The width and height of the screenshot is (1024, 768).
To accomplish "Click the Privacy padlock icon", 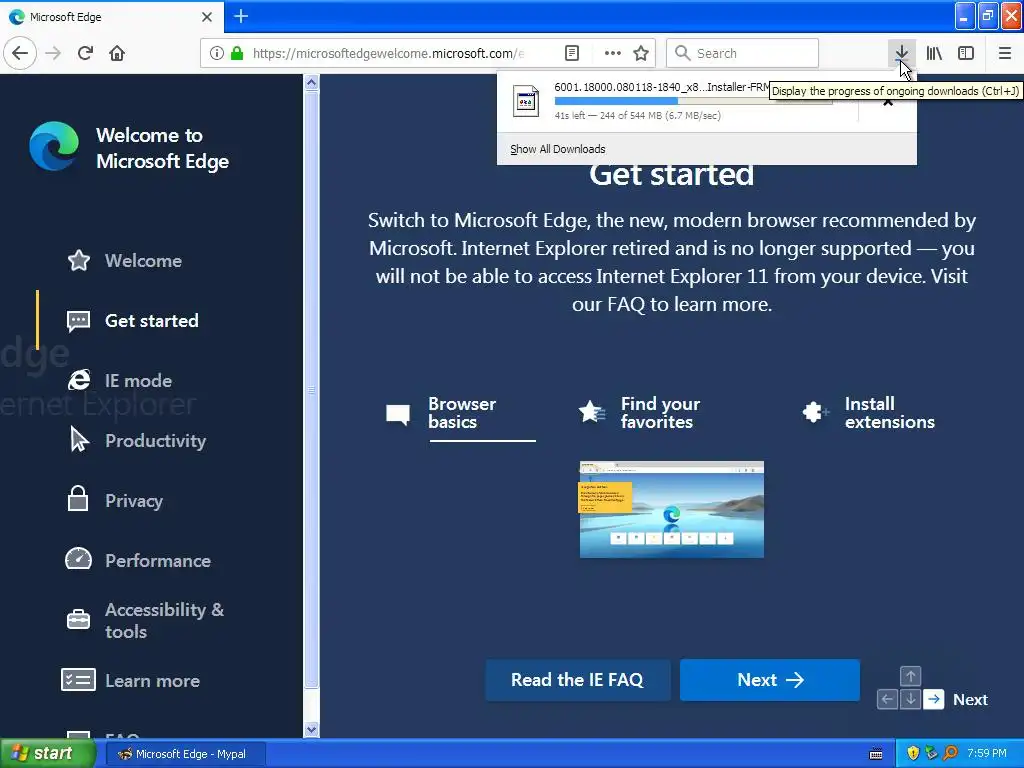I will [x=78, y=498].
